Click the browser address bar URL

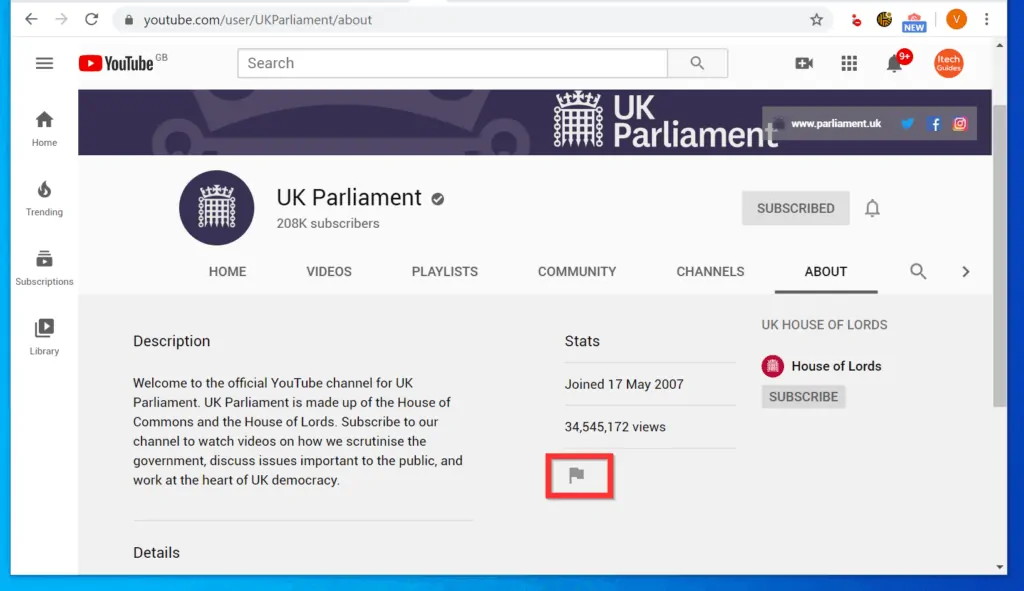tap(258, 20)
